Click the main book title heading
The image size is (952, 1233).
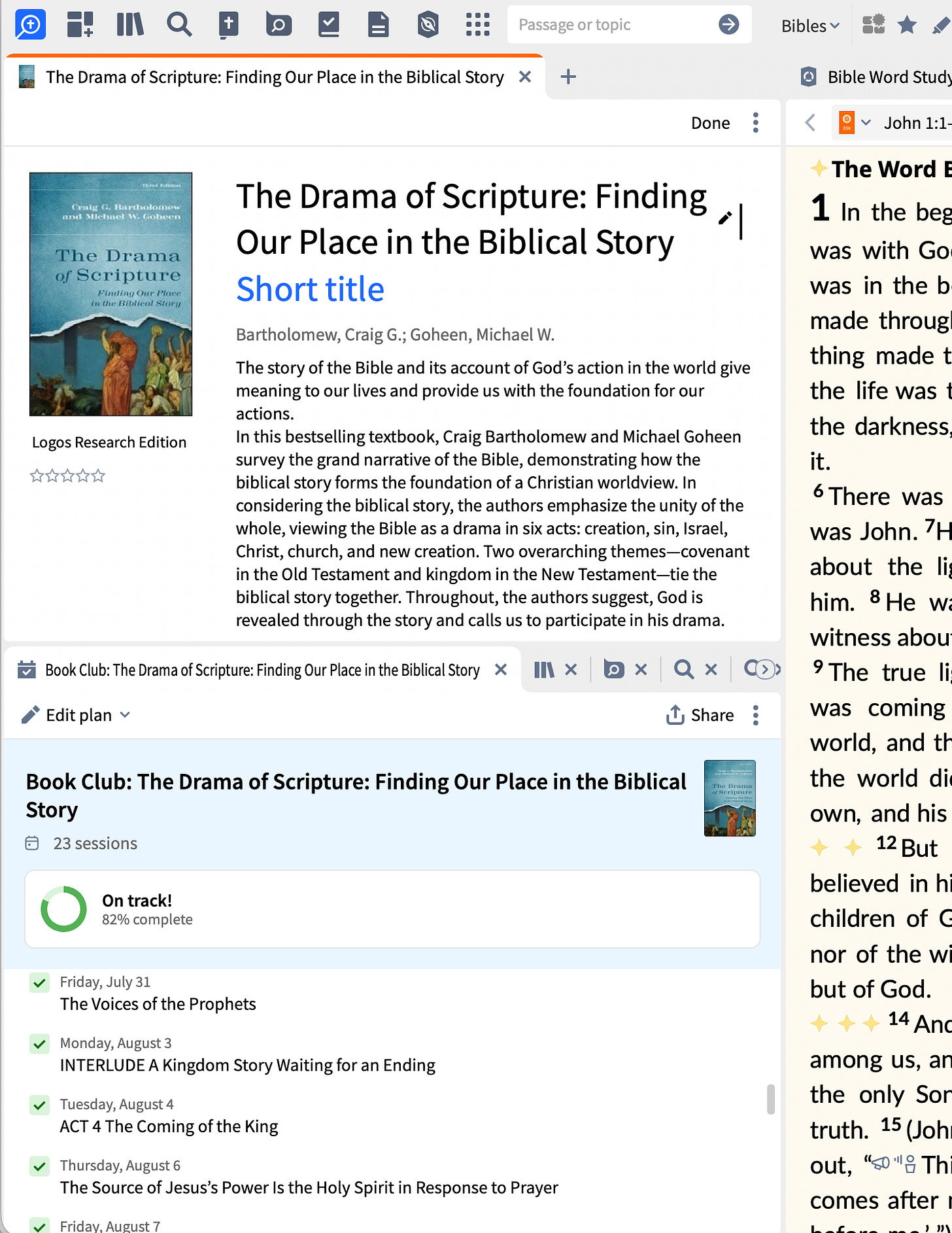coord(471,219)
